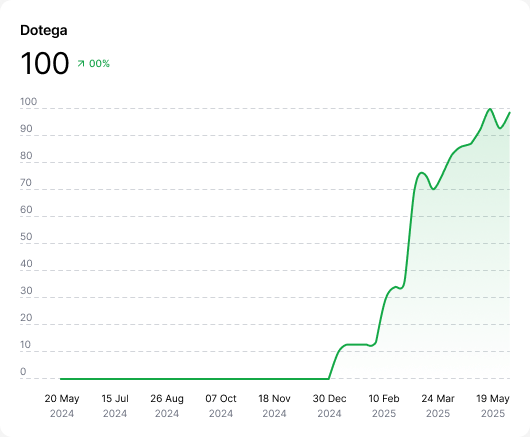Click the 18 Nov 2024 date label
This screenshot has height=437, width=530.
point(274,406)
